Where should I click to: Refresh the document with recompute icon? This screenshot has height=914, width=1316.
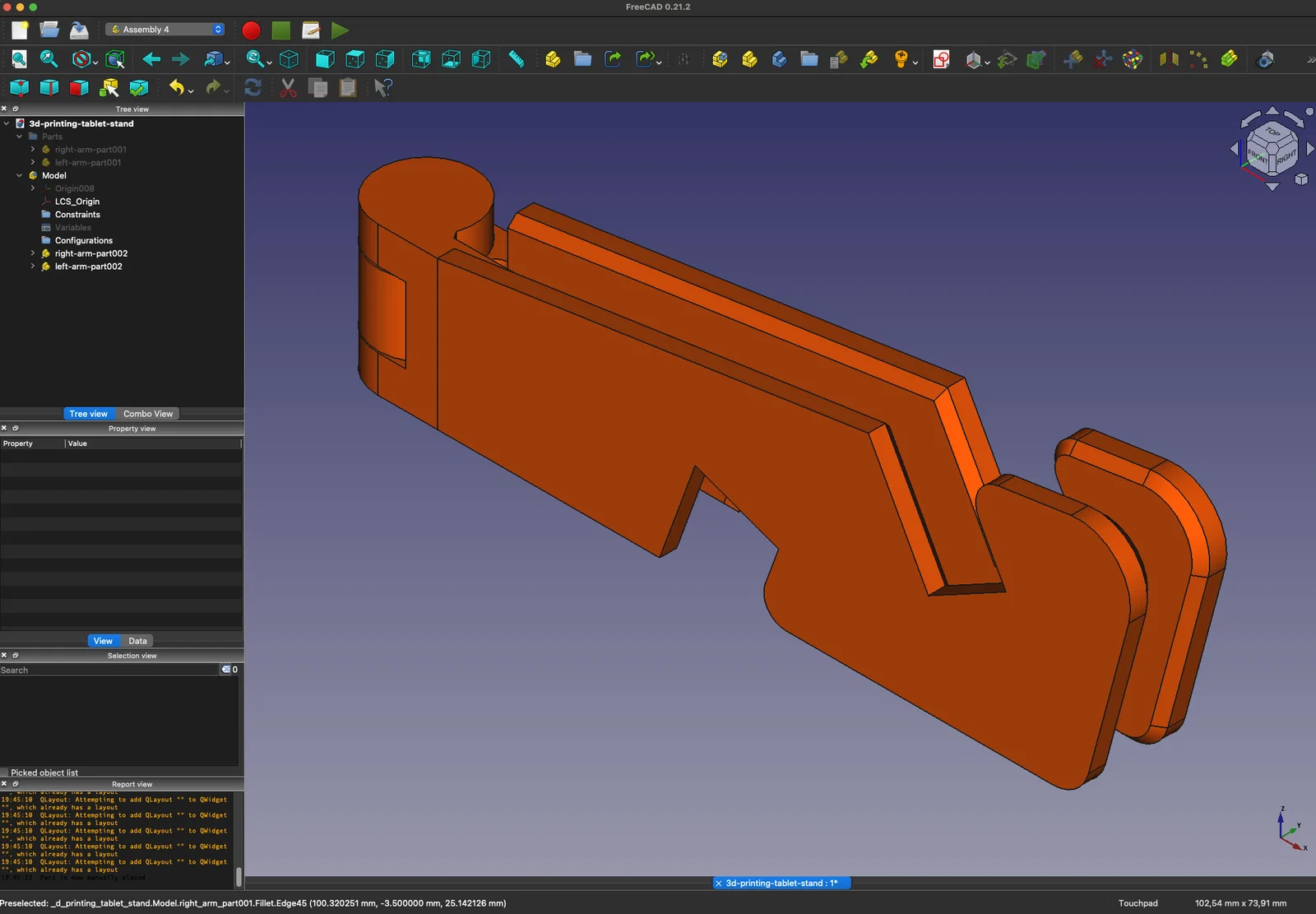253,88
